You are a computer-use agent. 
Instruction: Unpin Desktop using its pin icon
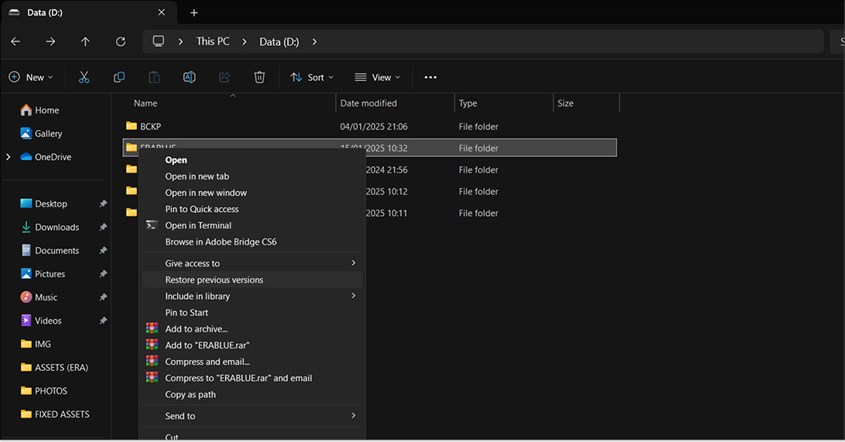pos(103,204)
